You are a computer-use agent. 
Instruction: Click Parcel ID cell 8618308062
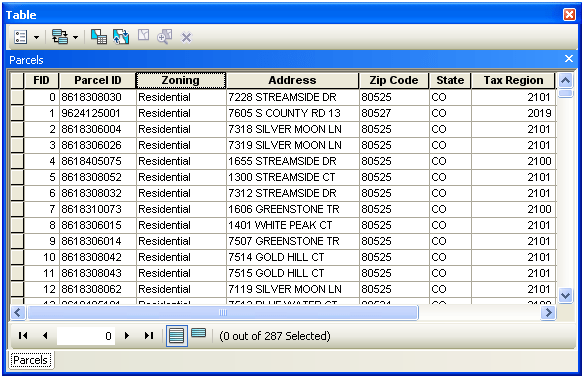[x=98, y=289]
